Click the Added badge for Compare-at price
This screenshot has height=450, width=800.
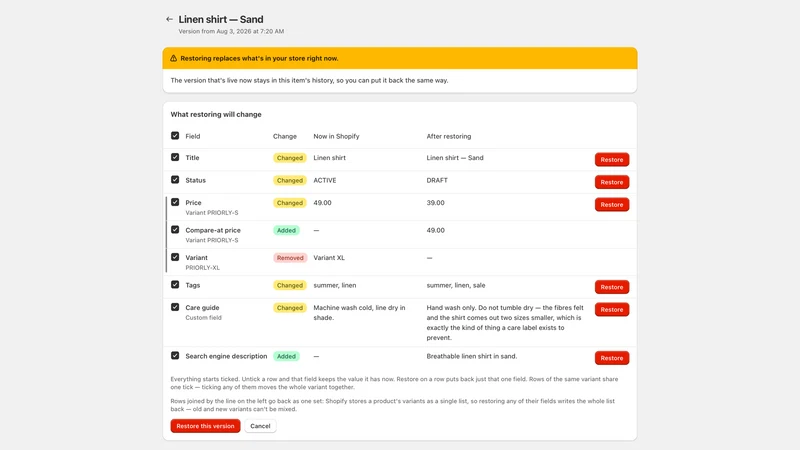[x=286, y=231]
